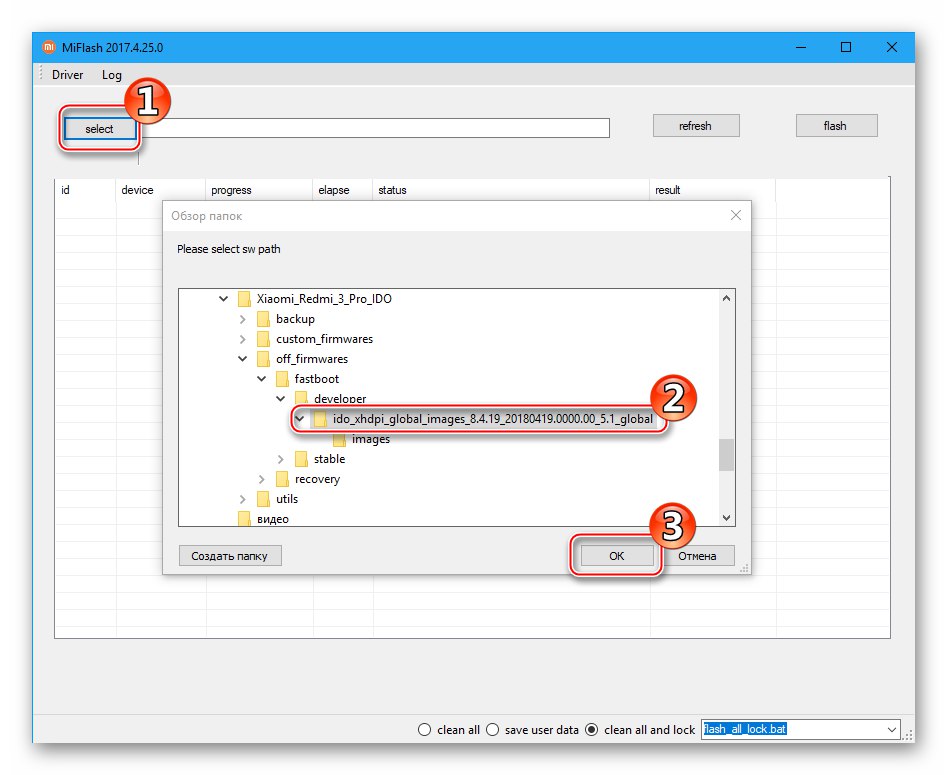Viewport: 947px width, 775px height.
Task: Select the developer folder name
Action: (x=340, y=399)
